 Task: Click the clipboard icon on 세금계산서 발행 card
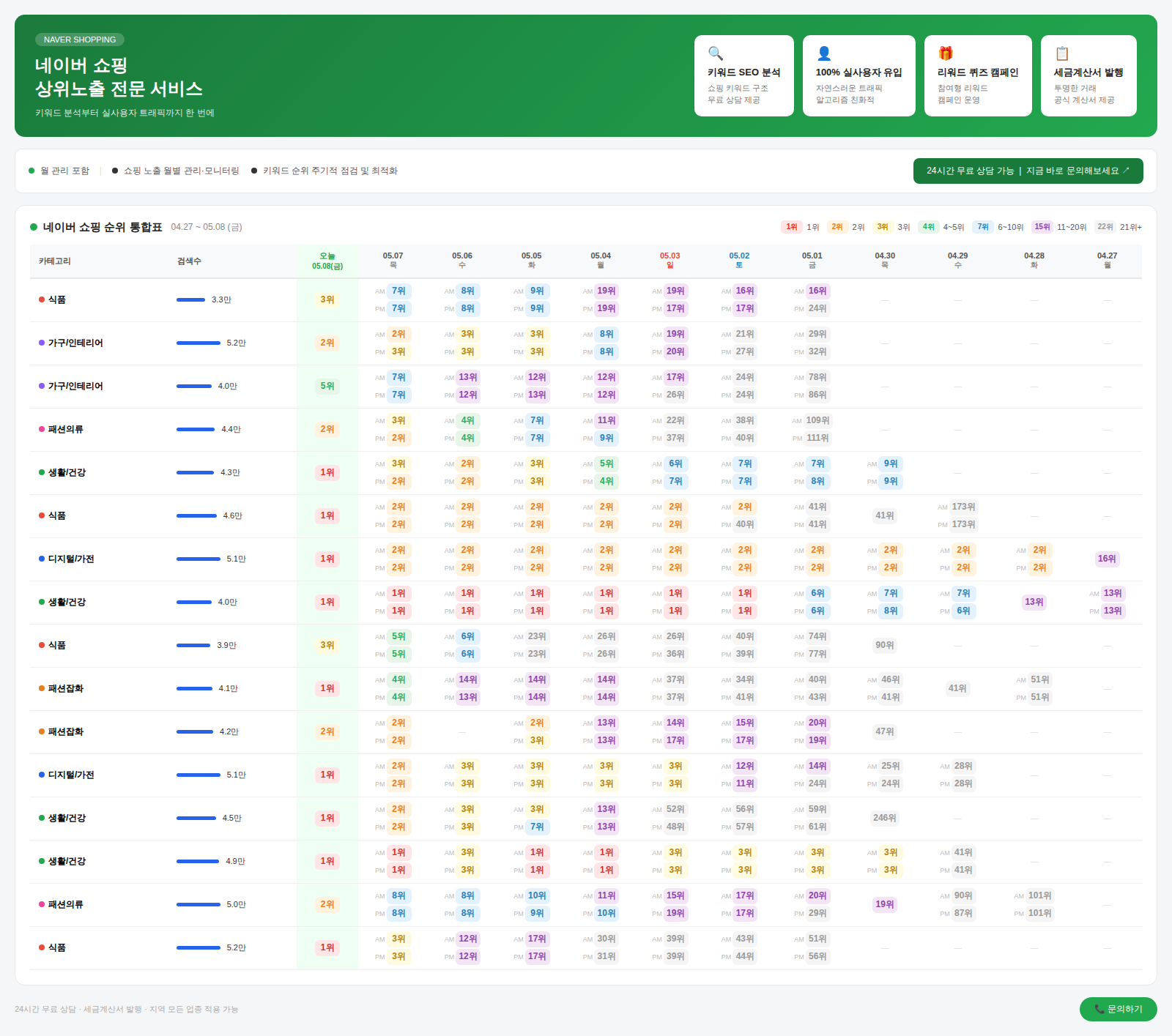click(x=1062, y=53)
